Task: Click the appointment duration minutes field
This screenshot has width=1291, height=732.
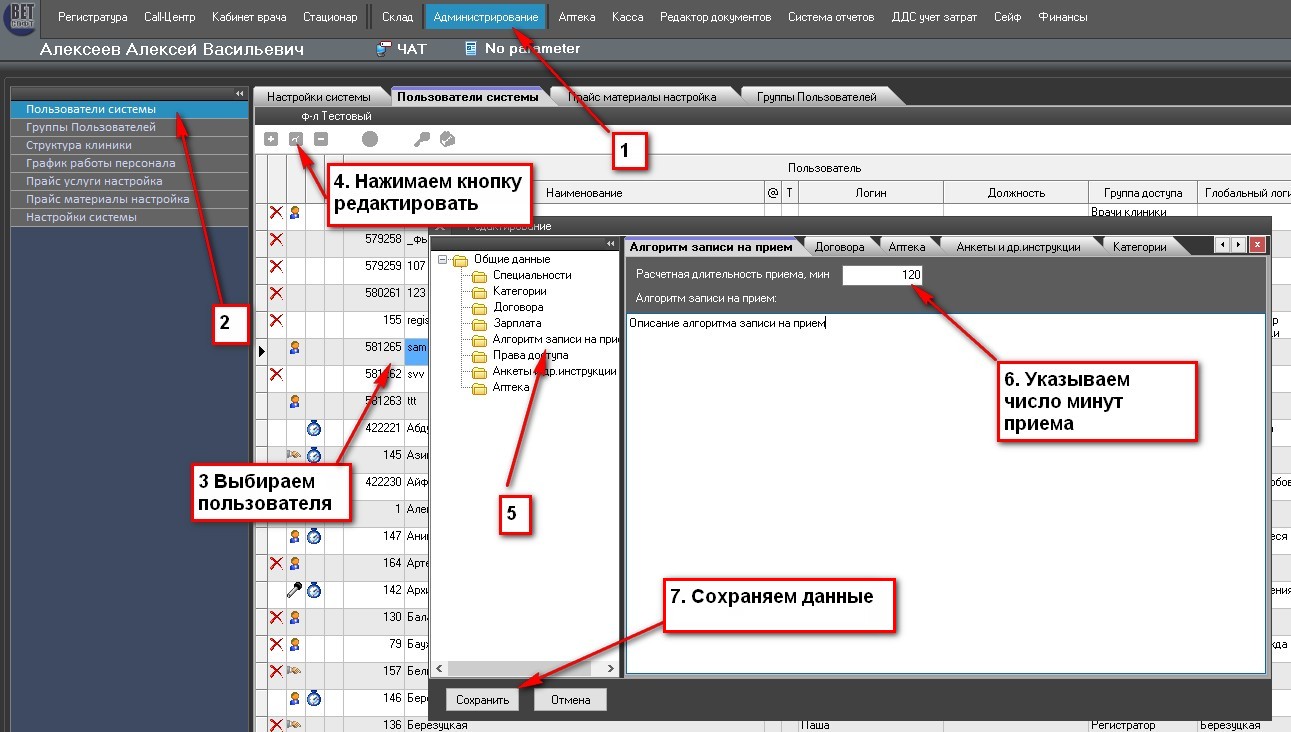Action: pyautogui.click(x=881, y=275)
